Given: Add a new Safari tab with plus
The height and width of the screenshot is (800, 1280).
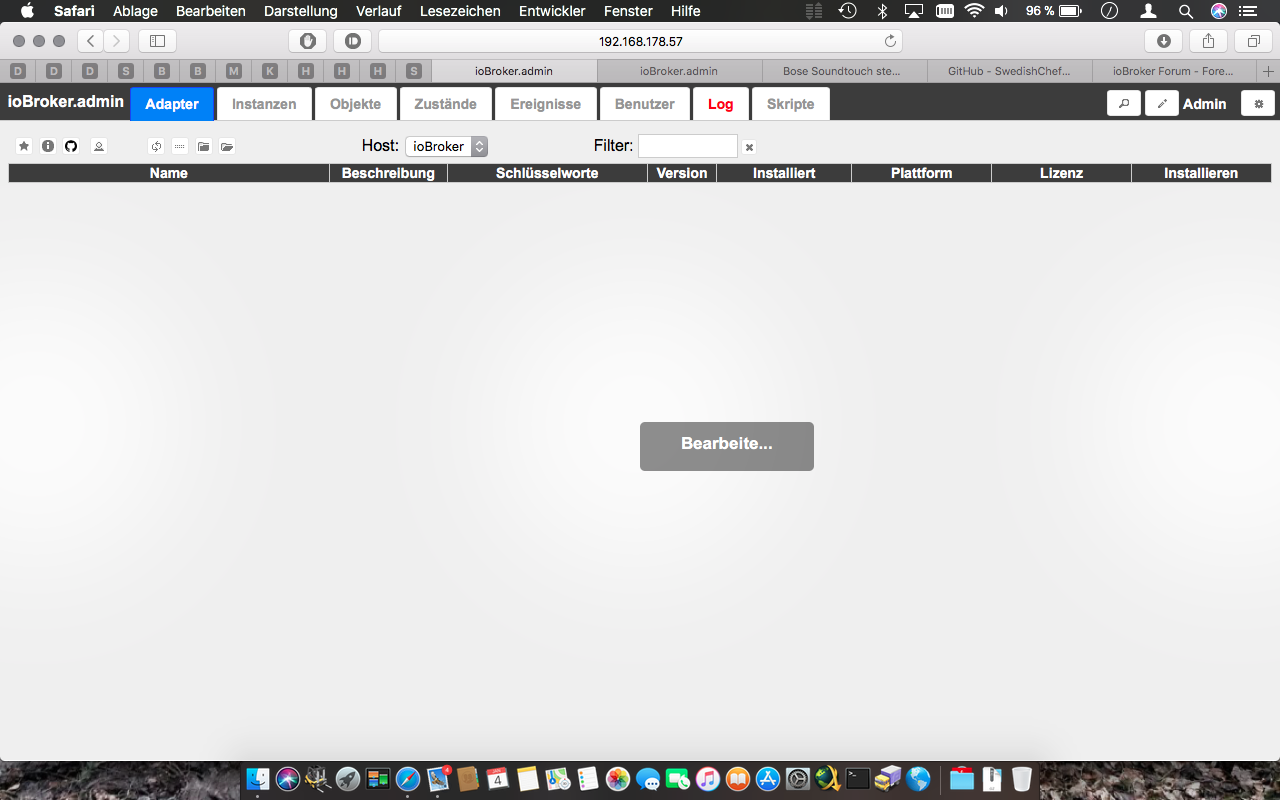Looking at the screenshot, I should click(1269, 71).
